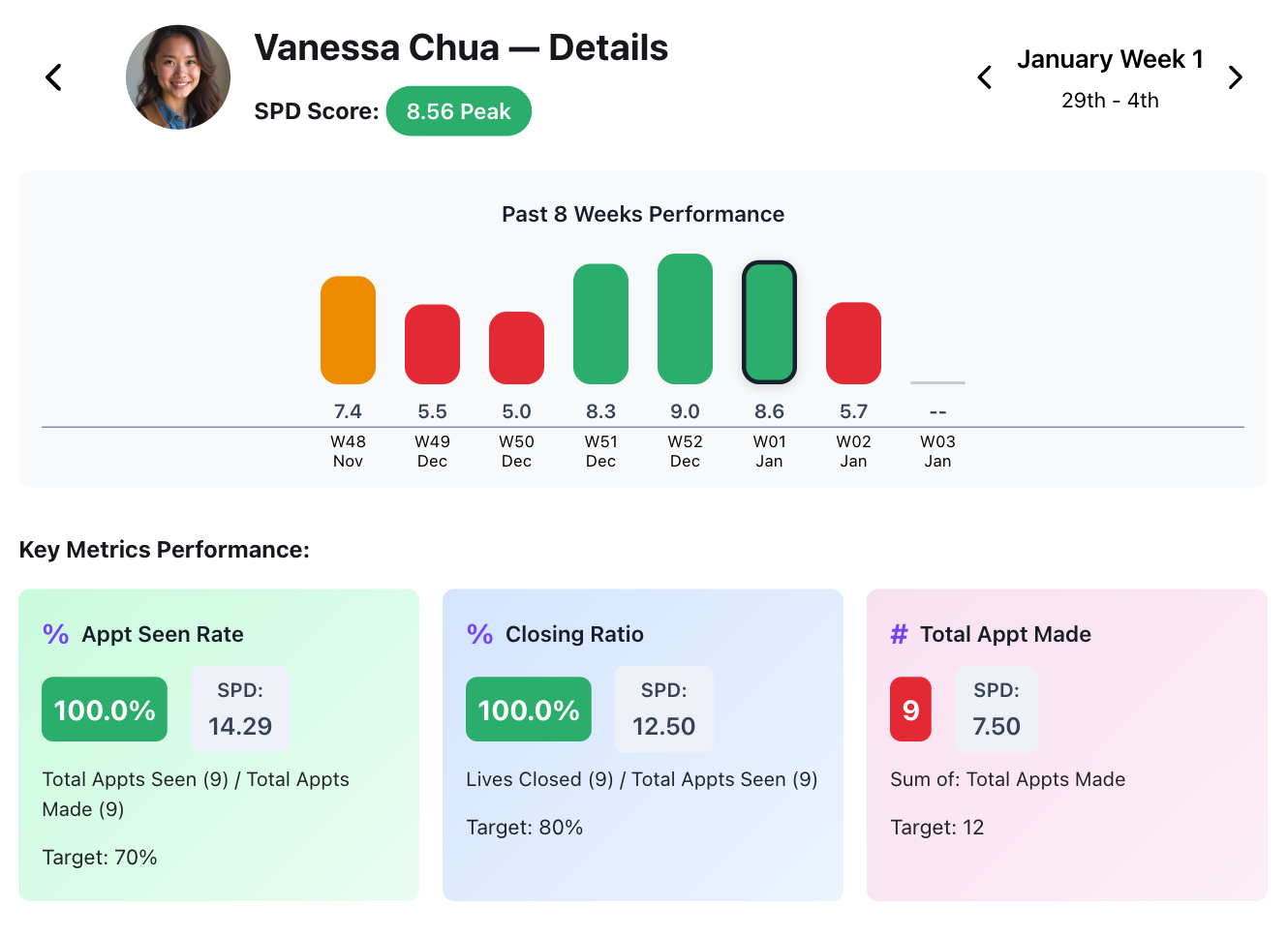1288x937 pixels.
Task: Click the SPD 12.50 value box
Action: point(664,709)
